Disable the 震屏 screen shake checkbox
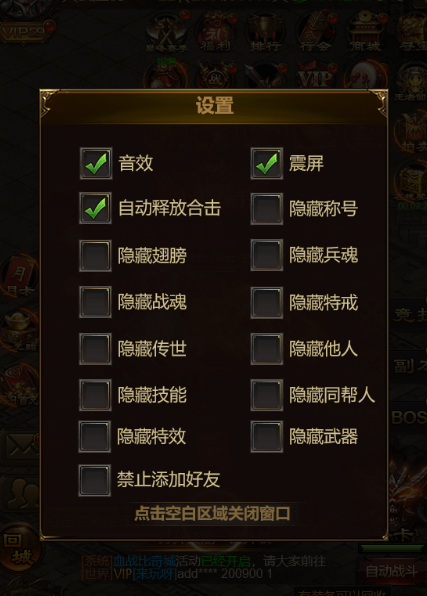The height and width of the screenshot is (596, 427). pos(267,163)
